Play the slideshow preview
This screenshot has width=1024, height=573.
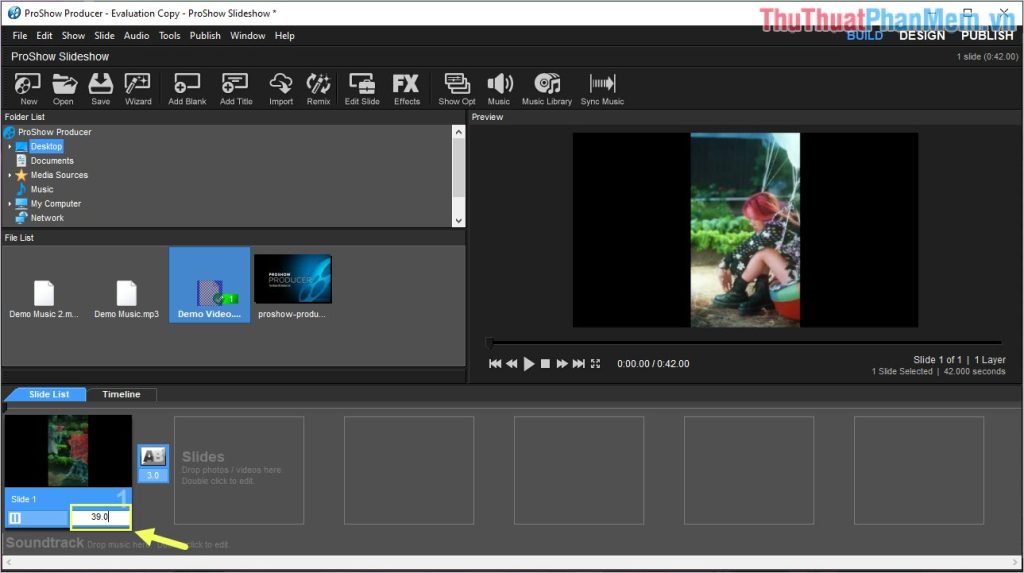529,364
